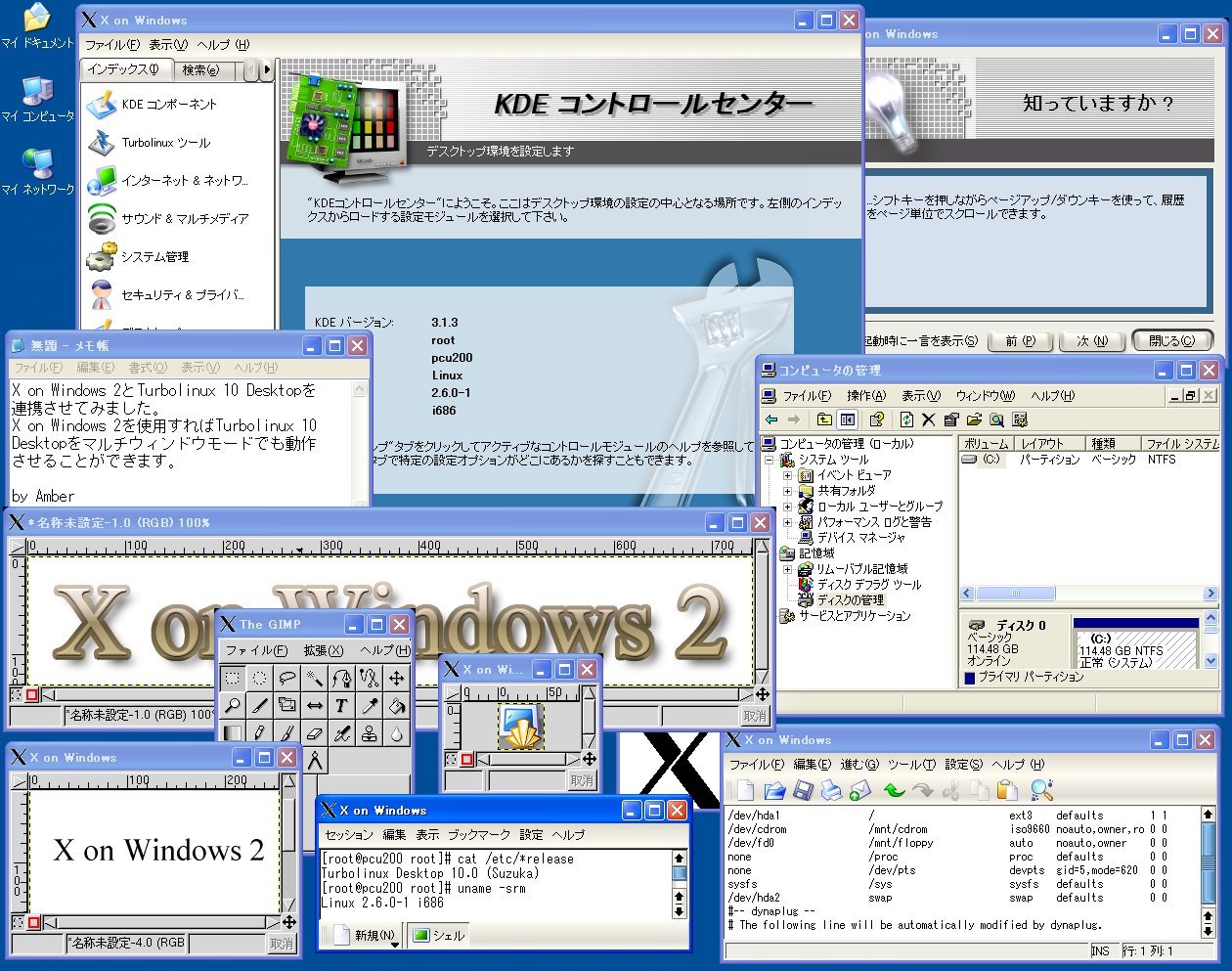Open the ツール(T) menu in the text editor

pos(912,765)
